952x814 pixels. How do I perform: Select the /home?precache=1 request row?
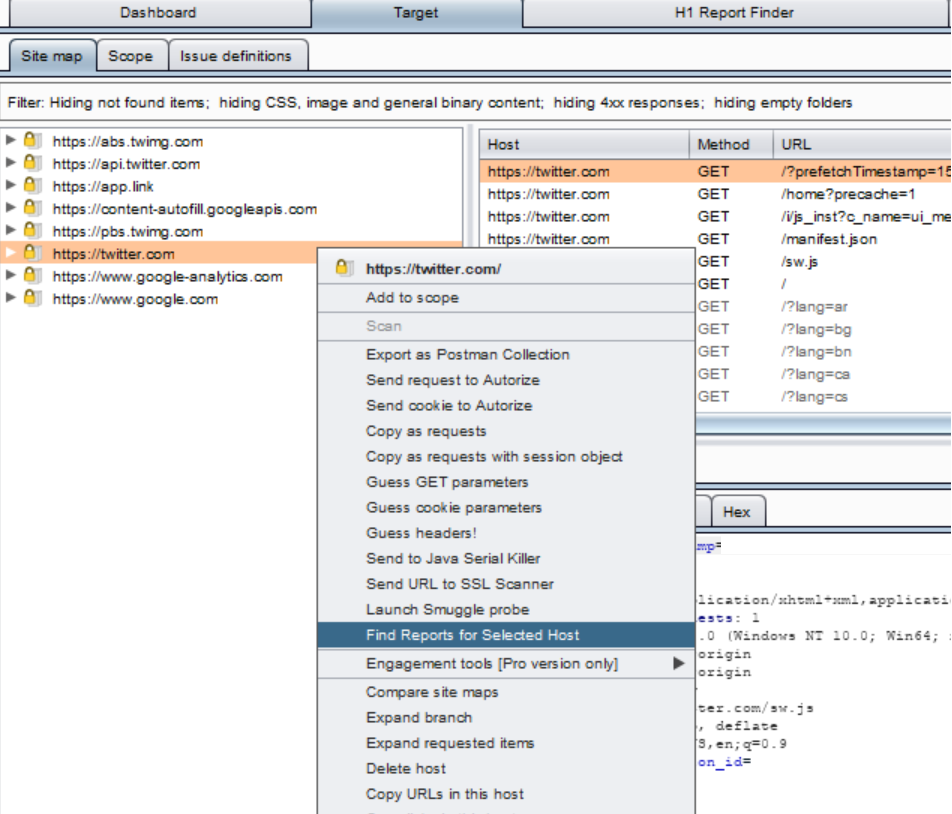point(715,194)
